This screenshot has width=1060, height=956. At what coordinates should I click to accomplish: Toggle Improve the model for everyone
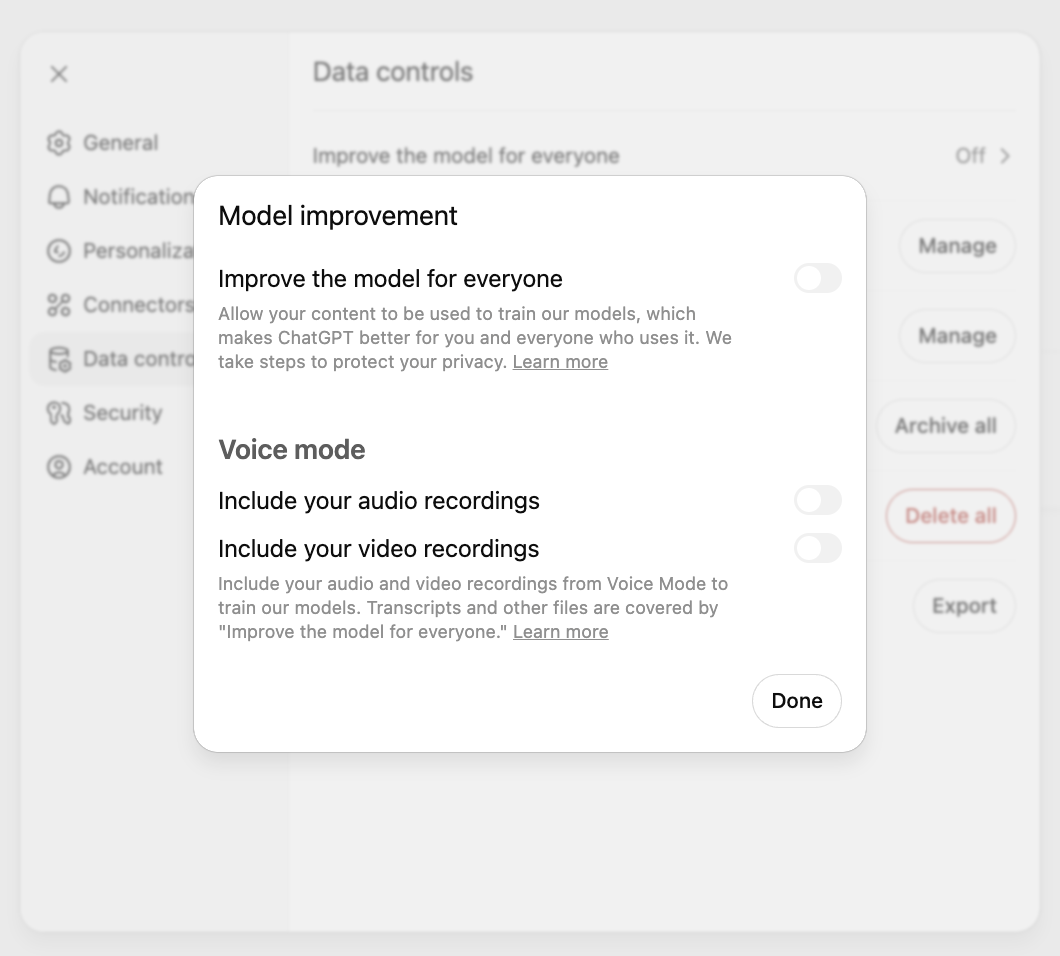pyautogui.click(x=817, y=278)
